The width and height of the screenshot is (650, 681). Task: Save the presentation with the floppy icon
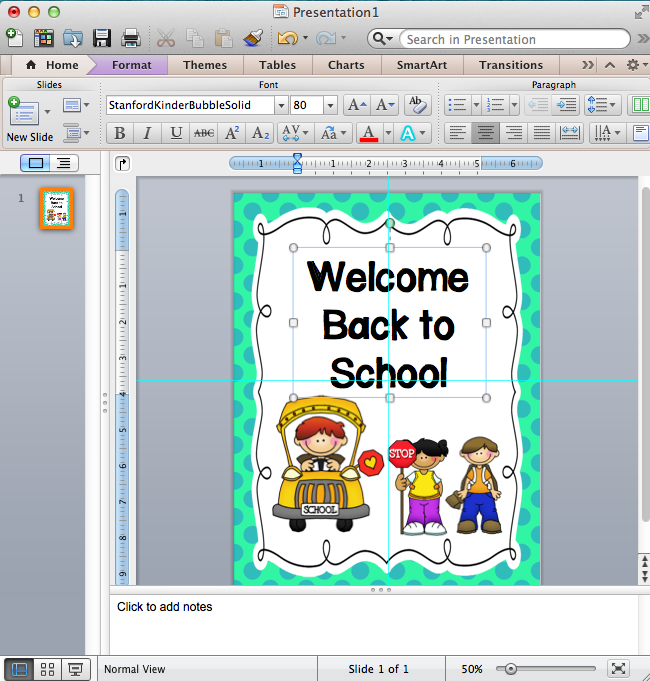[x=102, y=38]
